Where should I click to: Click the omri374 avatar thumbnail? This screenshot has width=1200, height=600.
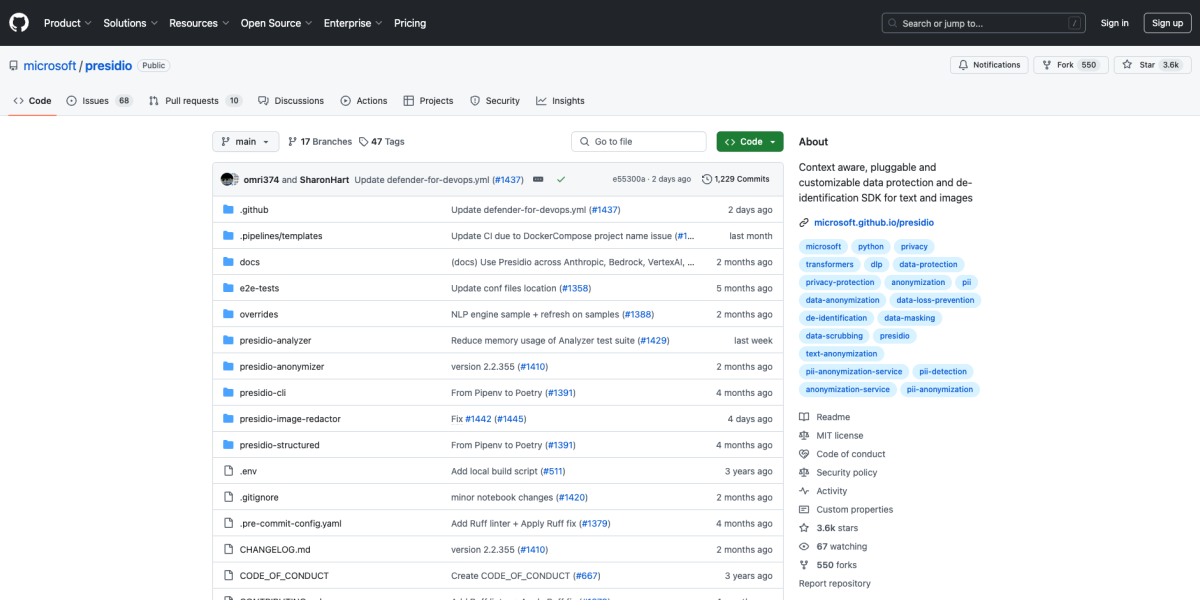(228, 179)
